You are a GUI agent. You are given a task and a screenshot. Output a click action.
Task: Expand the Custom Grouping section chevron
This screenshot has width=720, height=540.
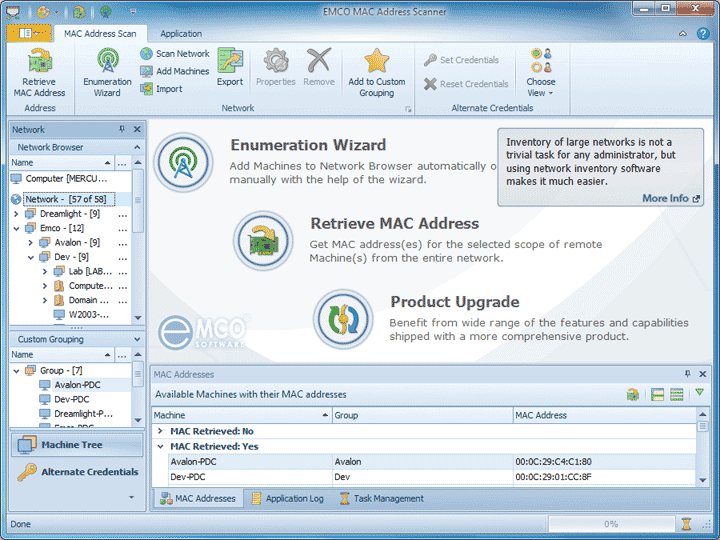click(137, 339)
